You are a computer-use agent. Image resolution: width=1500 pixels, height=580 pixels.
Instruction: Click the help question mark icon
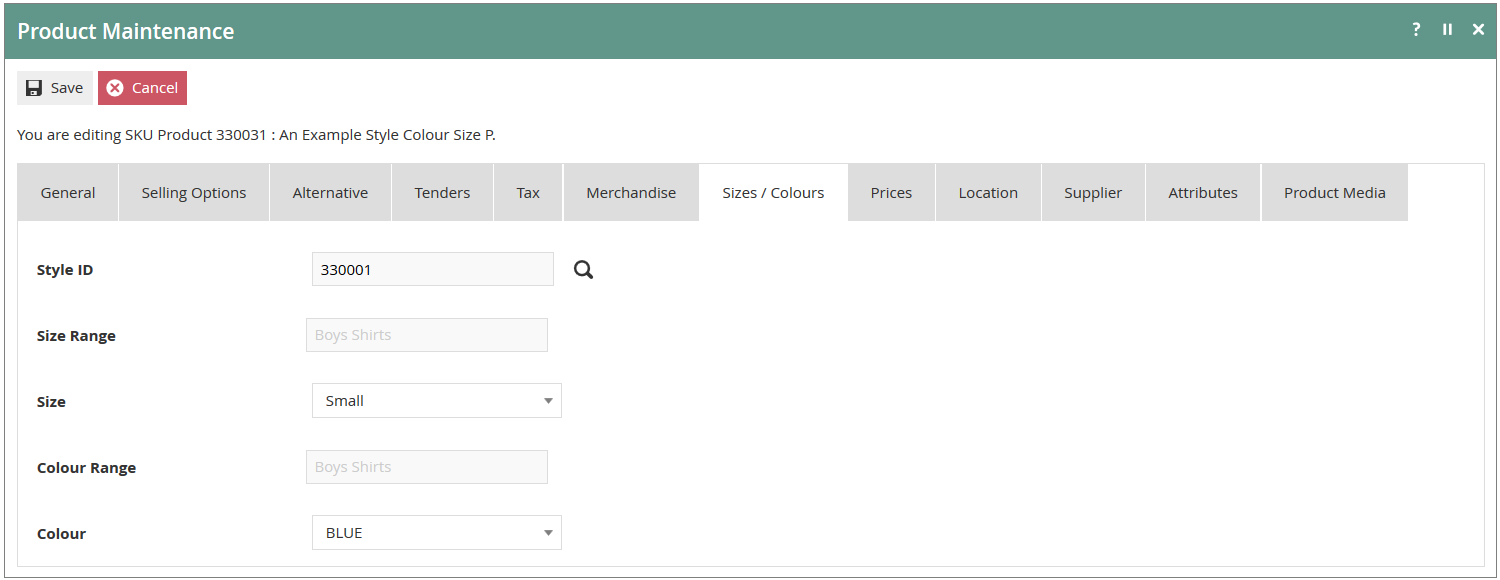(1416, 29)
